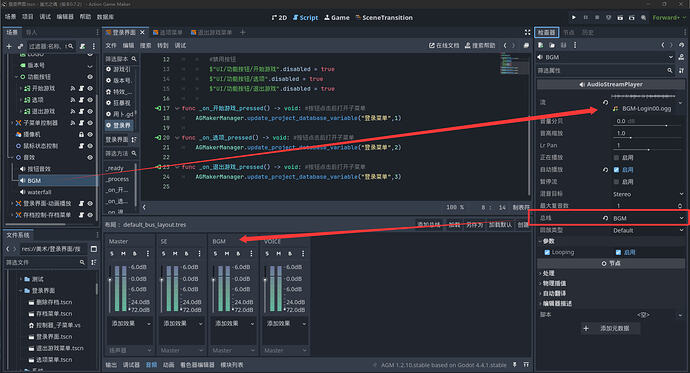Enable the 正在播放 playing checkbox

click(x=617, y=157)
